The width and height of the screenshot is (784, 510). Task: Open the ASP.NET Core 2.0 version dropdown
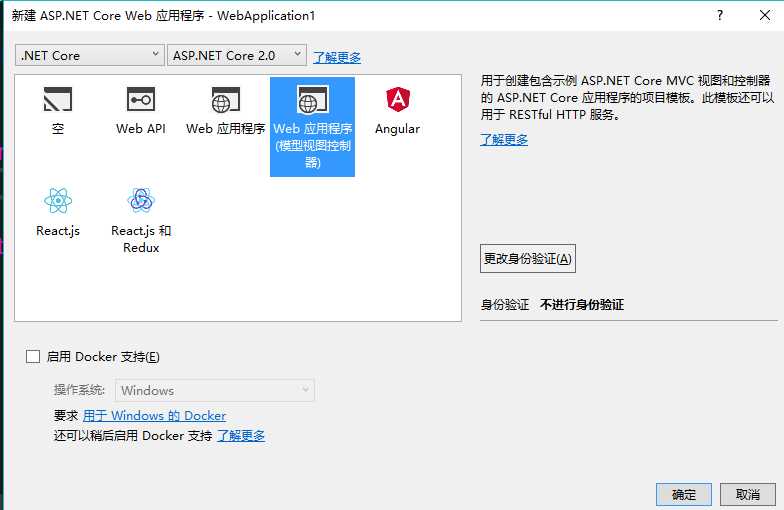(236, 56)
